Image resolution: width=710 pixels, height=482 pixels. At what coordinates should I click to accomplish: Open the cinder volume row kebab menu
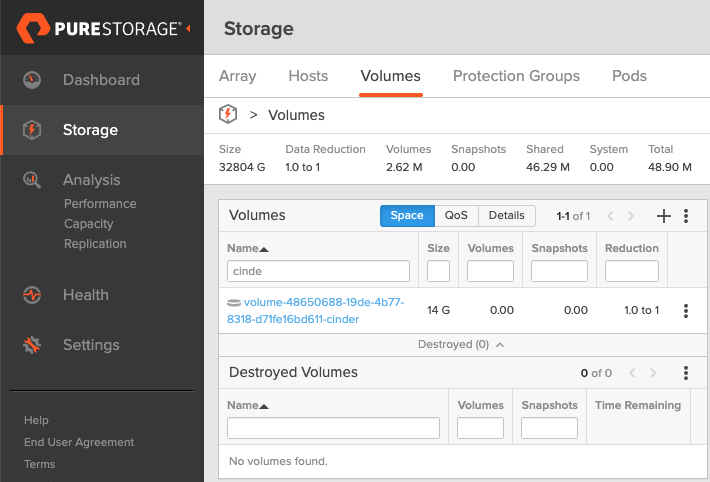(x=686, y=311)
